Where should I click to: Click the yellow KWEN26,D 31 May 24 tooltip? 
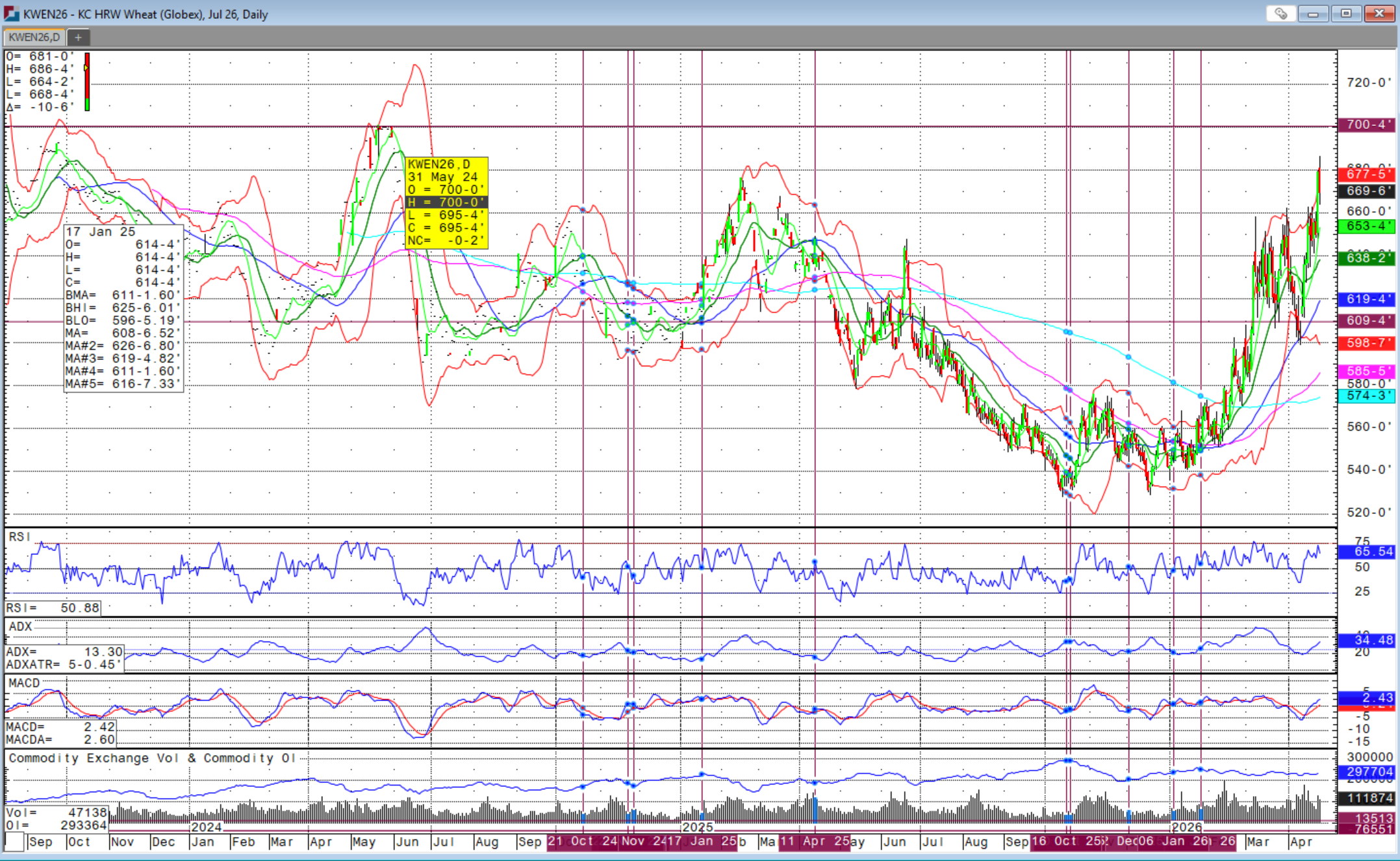[446, 202]
